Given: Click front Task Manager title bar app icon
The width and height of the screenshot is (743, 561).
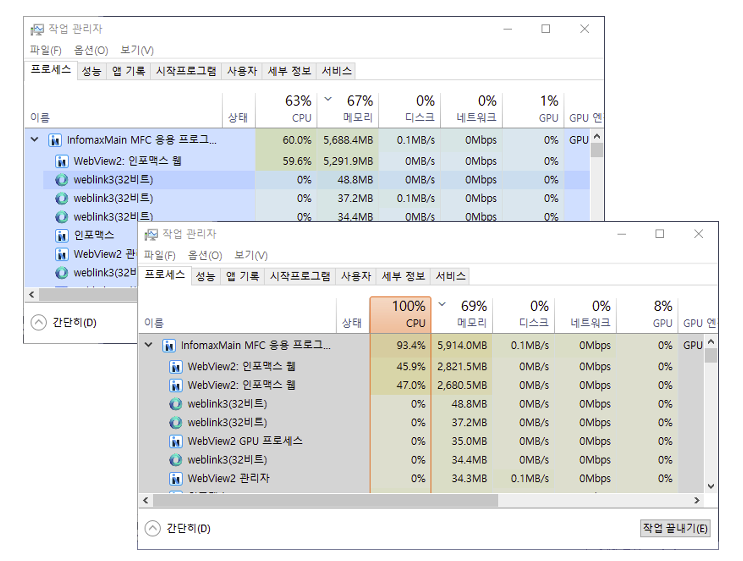Looking at the screenshot, I should click(x=151, y=235).
